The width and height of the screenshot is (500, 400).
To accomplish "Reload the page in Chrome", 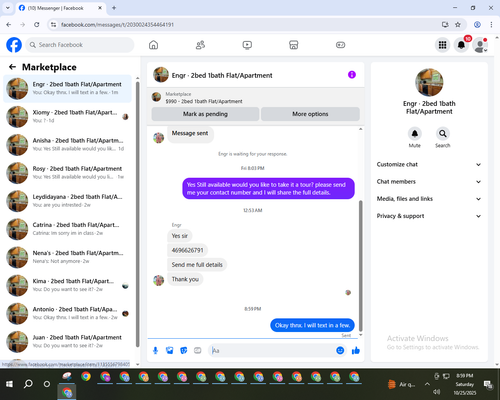I will (37, 25).
